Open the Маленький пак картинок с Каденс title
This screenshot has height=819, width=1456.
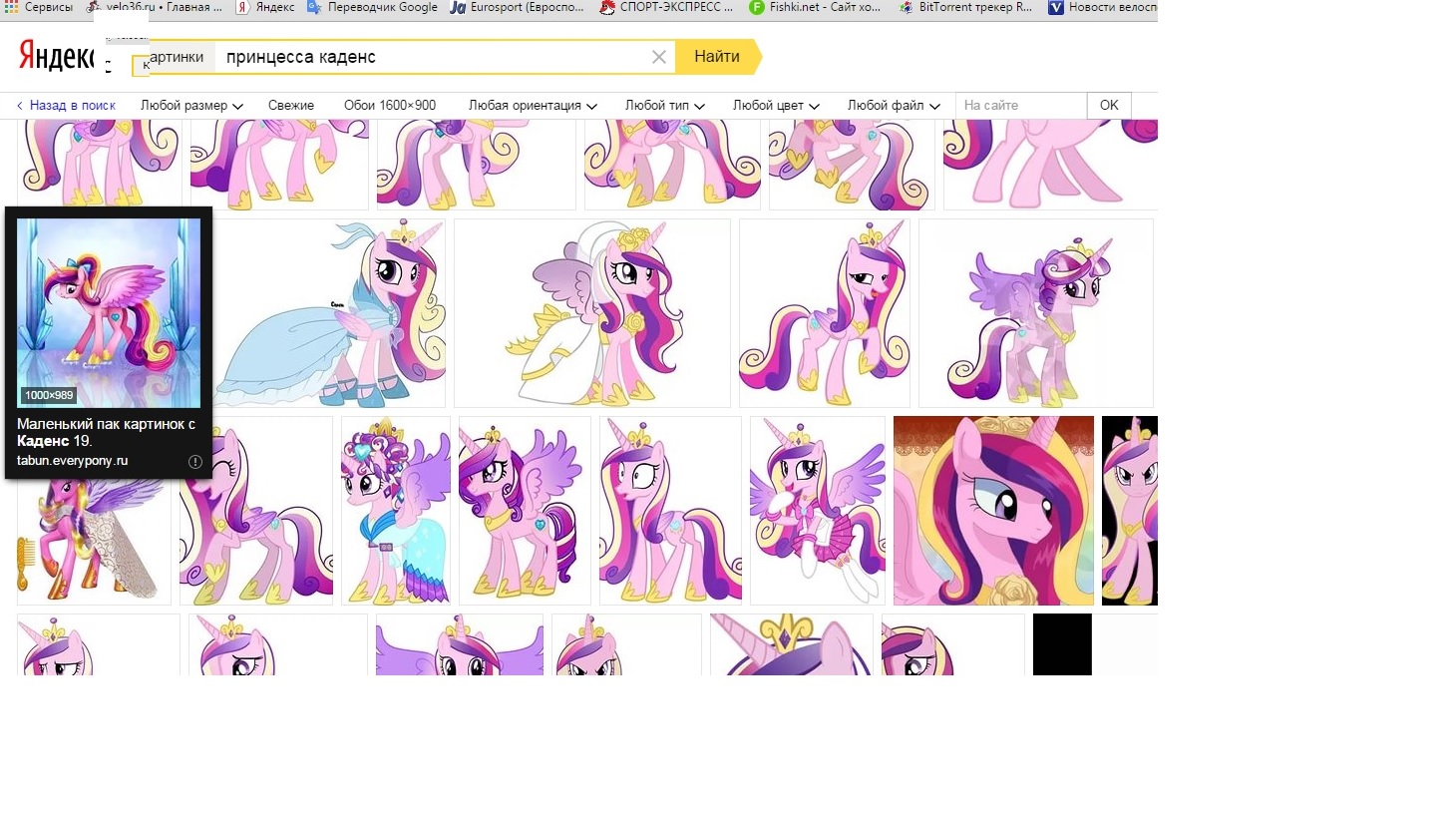(x=106, y=432)
